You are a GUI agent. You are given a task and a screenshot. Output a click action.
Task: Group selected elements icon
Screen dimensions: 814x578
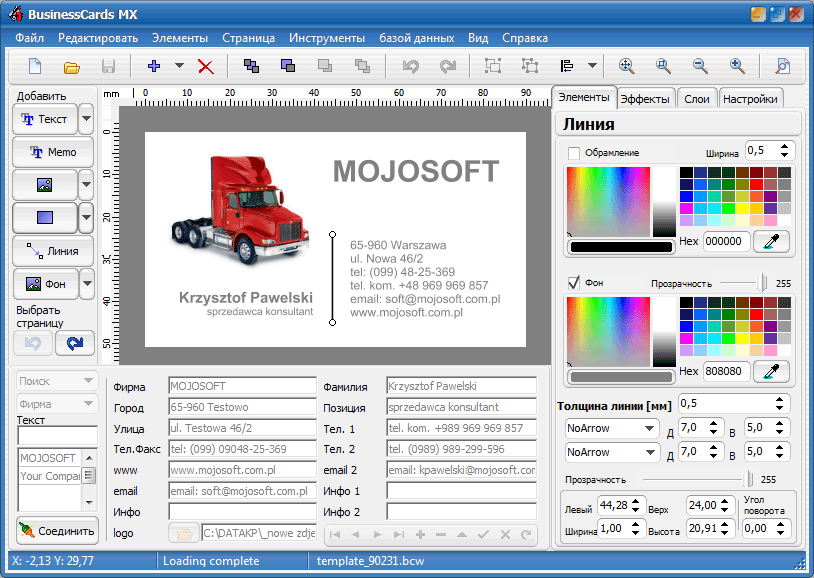pos(493,66)
